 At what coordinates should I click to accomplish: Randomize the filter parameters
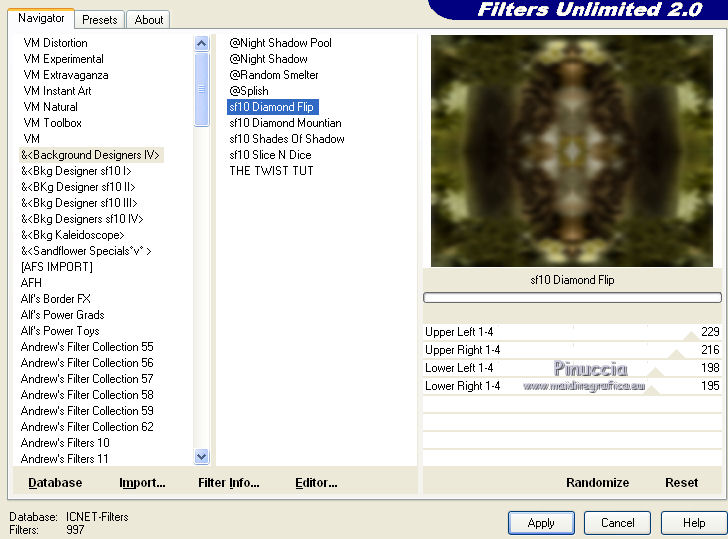(598, 483)
